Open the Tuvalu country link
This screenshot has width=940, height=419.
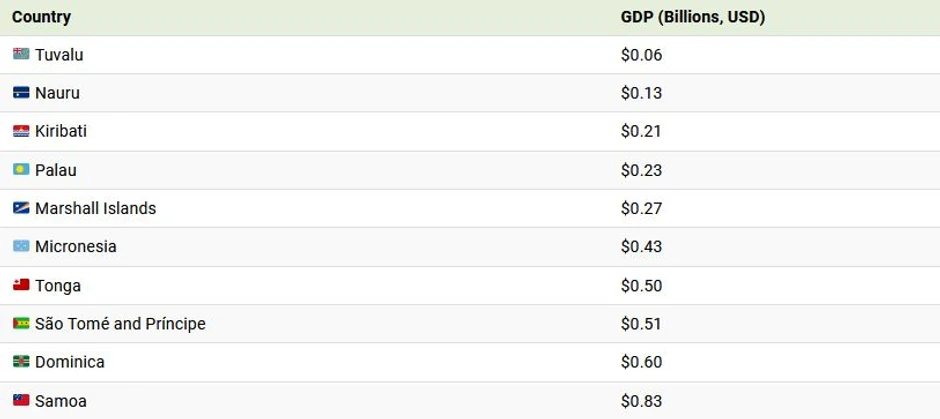click(x=59, y=55)
